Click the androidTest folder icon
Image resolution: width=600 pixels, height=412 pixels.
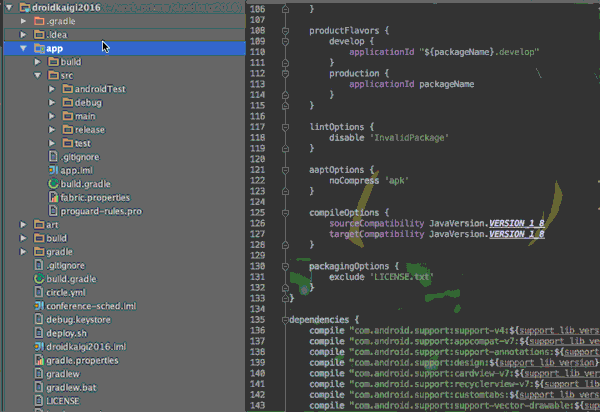pos(68,89)
